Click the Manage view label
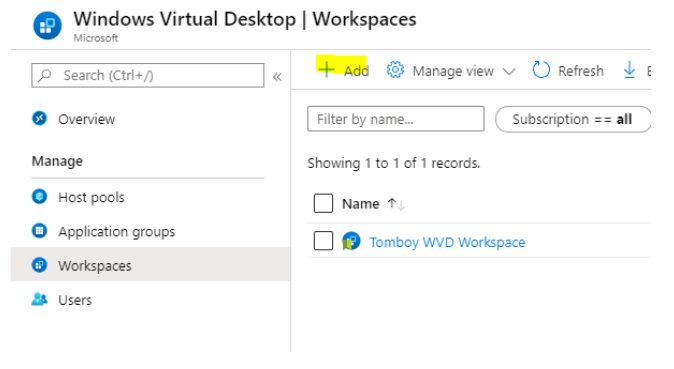The width and height of the screenshot is (674, 369). point(453,71)
